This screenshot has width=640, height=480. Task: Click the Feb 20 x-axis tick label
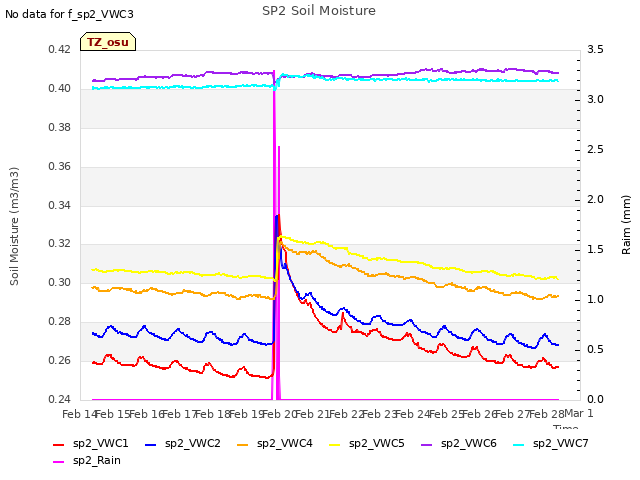(279, 414)
